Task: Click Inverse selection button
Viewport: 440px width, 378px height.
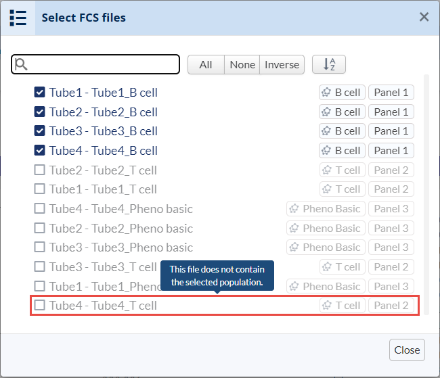Action: [282, 65]
